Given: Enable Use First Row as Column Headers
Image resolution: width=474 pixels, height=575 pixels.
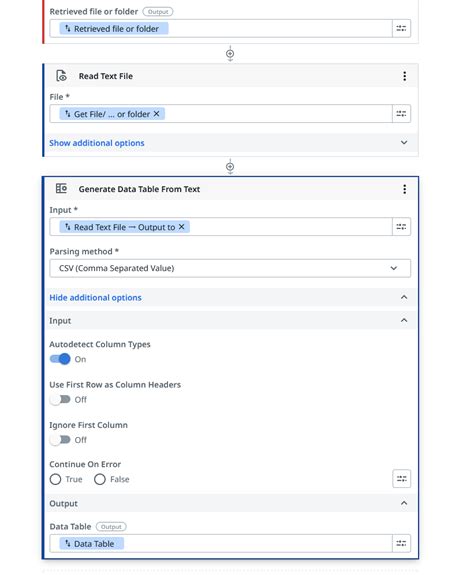Looking at the screenshot, I should point(60,399).
